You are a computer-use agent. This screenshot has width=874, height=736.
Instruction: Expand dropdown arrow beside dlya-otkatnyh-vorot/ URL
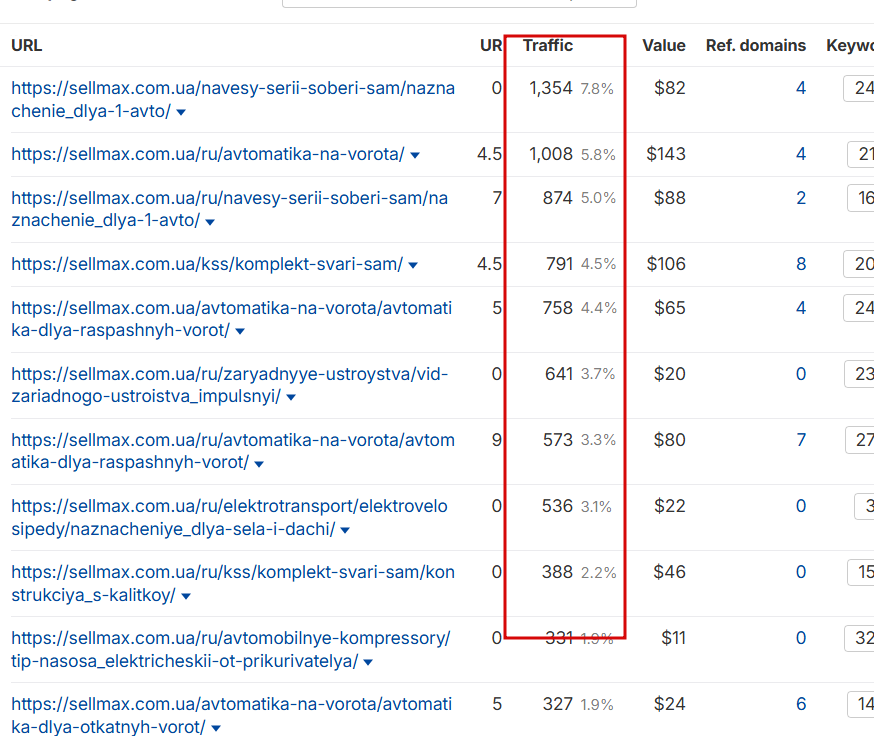pyautogui.click(x=216, y=728)
